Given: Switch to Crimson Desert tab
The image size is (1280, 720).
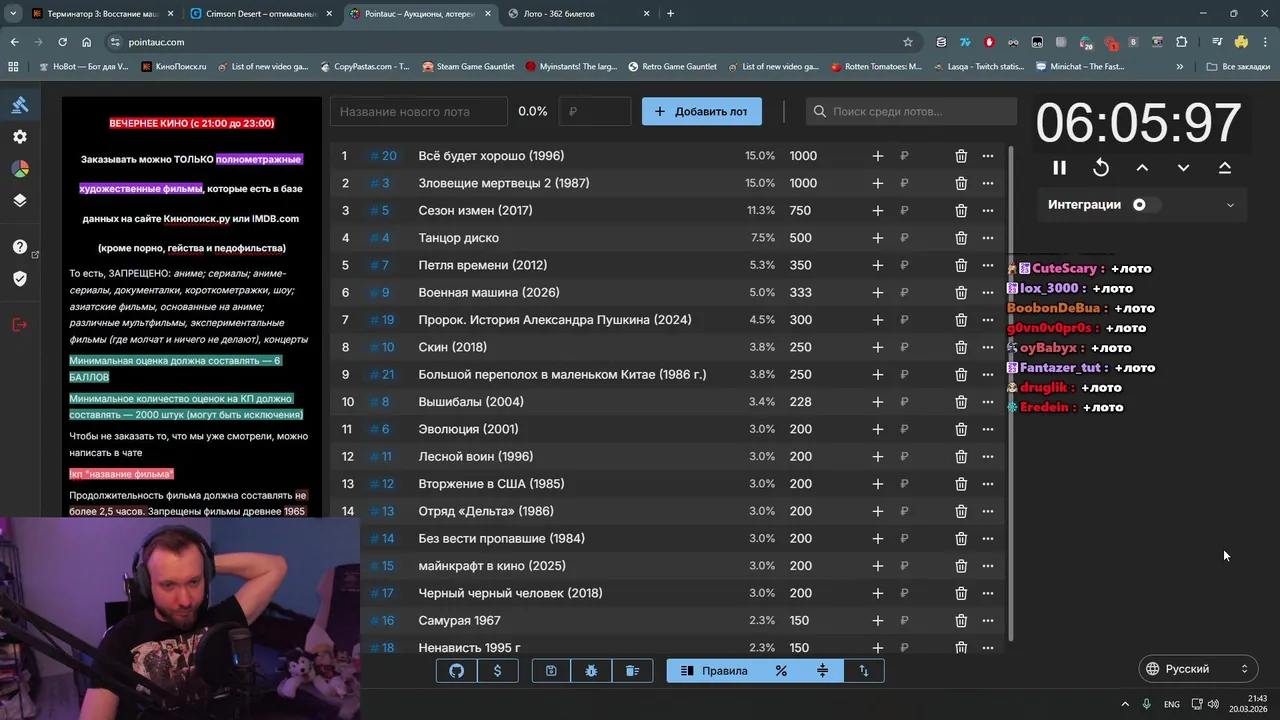Looking at the screenshot, I should pos(262,14).
